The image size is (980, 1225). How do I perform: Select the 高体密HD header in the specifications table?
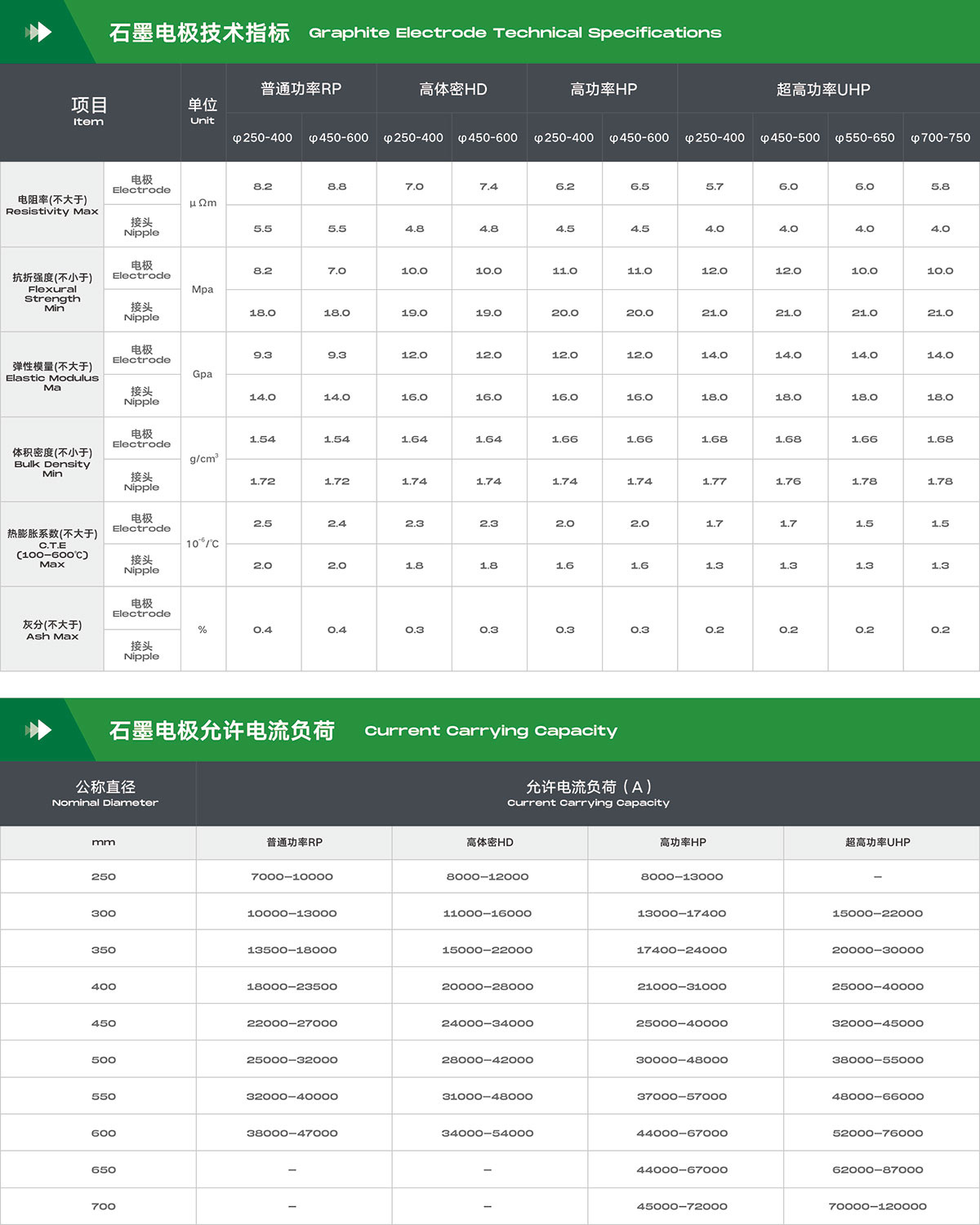(452, 89)
